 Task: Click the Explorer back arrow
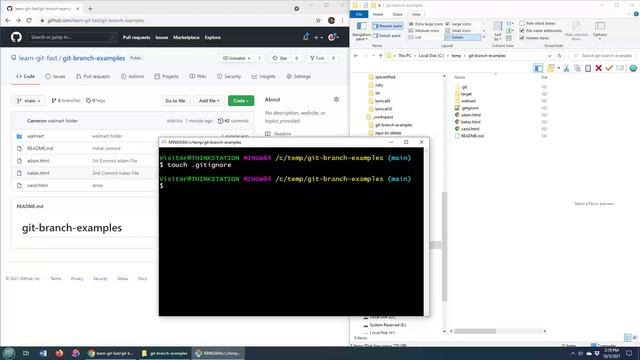[356, 56]
